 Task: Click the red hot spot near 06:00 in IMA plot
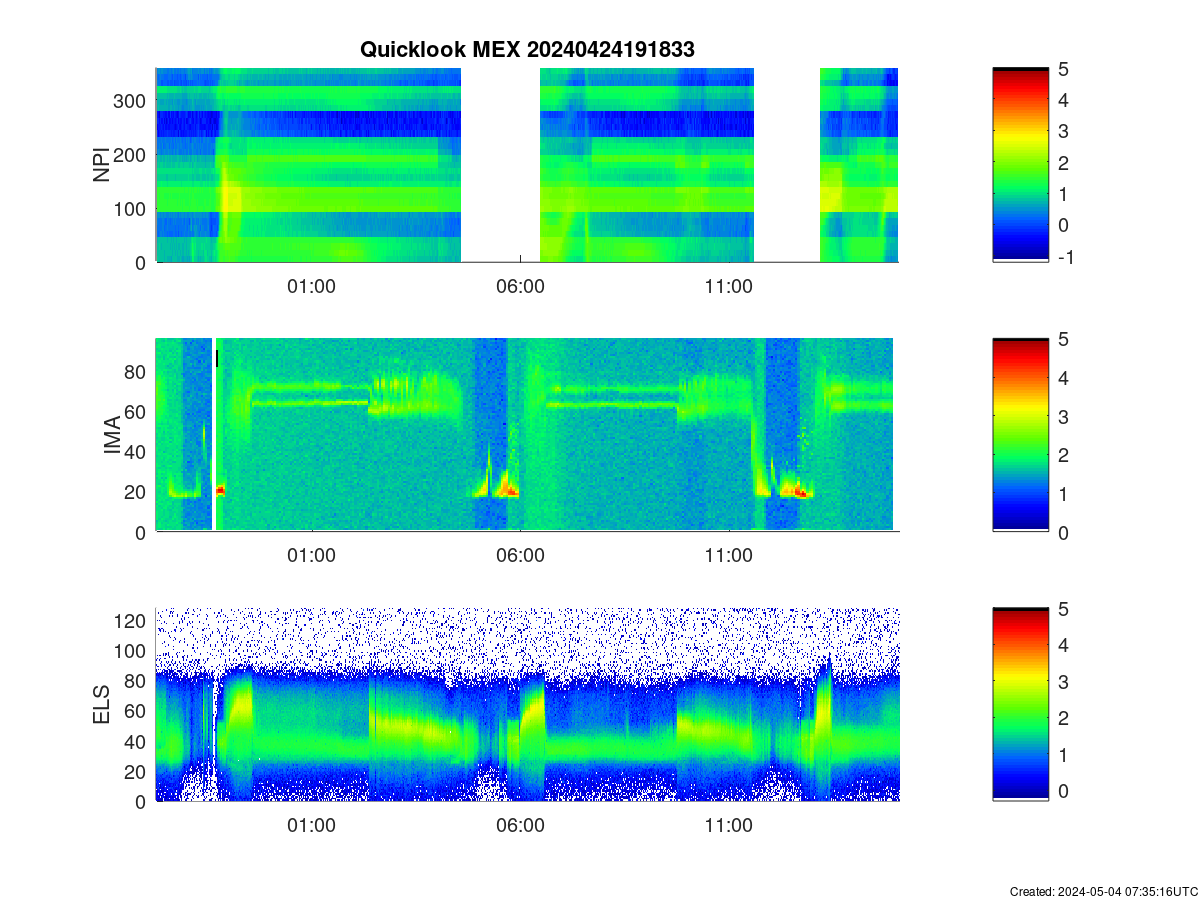tap(511, 491)
